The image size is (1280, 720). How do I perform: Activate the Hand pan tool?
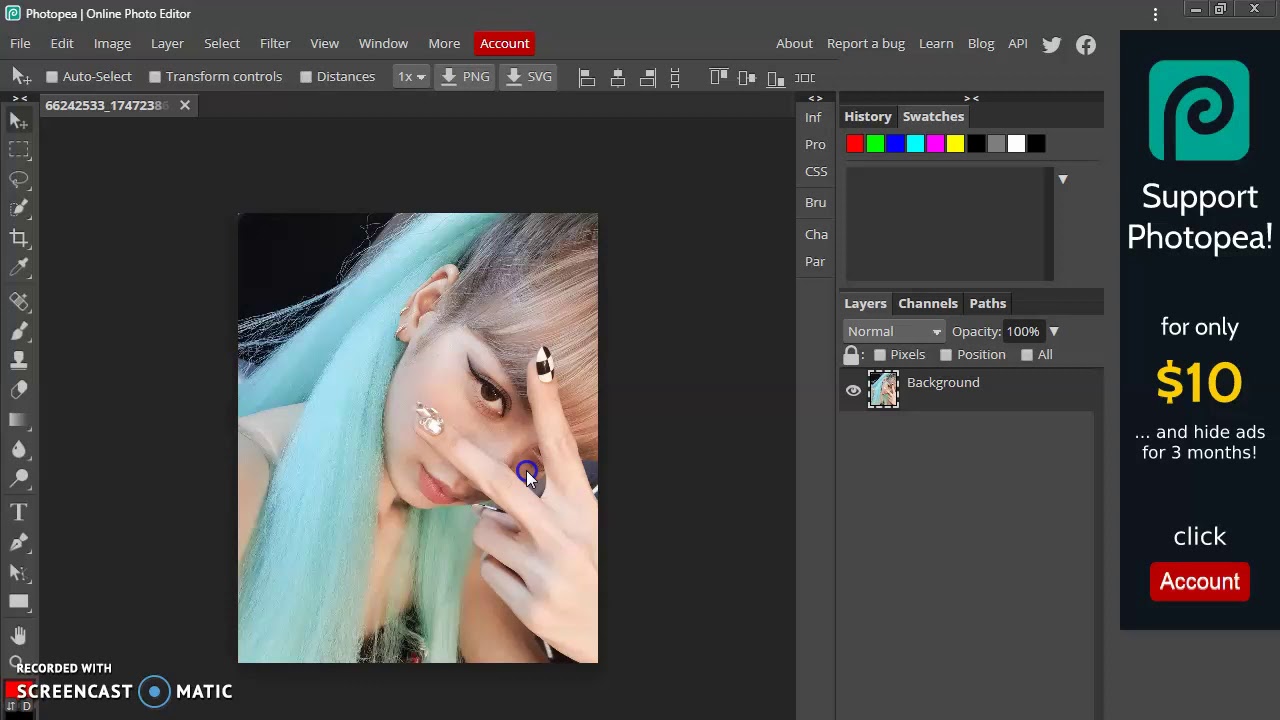tap(19, 635)
